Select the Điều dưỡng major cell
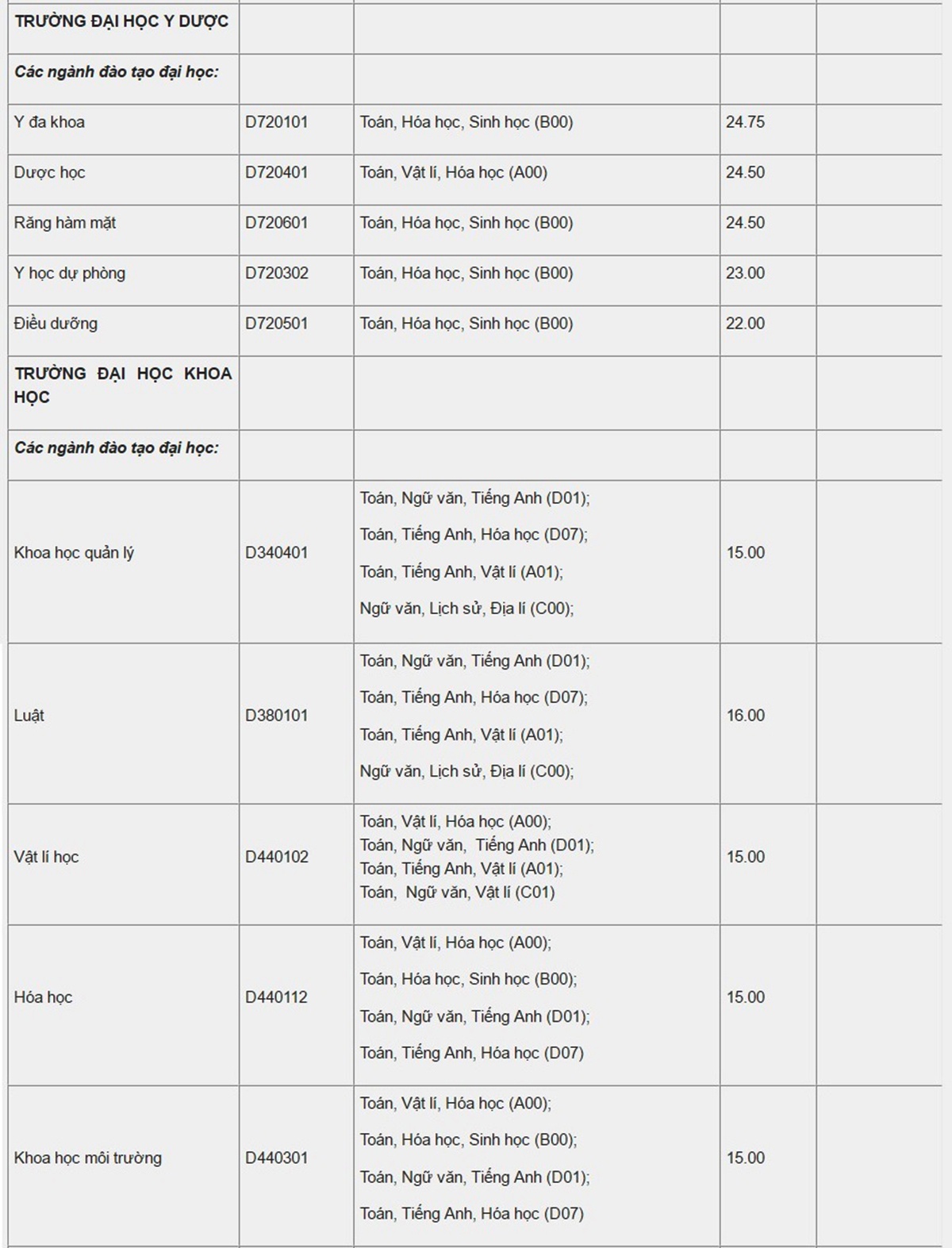The image size is (952, 1248). pos(56,324)
